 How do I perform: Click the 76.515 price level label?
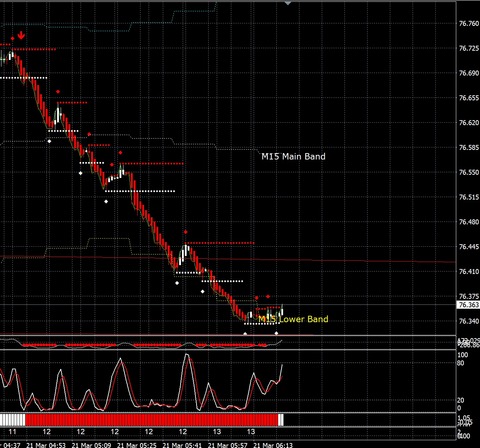(469, 197)
